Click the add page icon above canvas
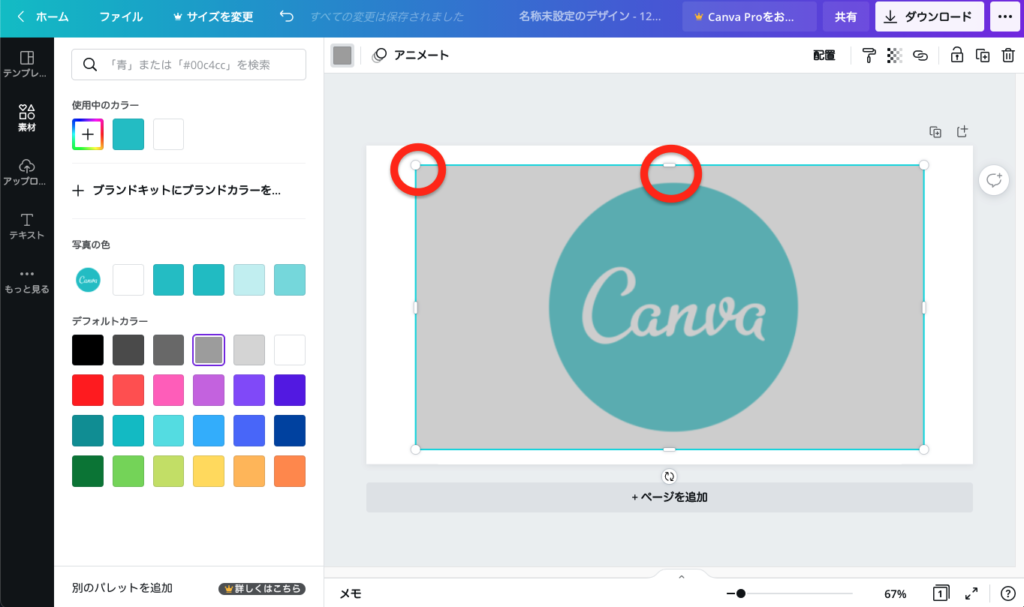 pyautogui.click(x=962, y=131)
